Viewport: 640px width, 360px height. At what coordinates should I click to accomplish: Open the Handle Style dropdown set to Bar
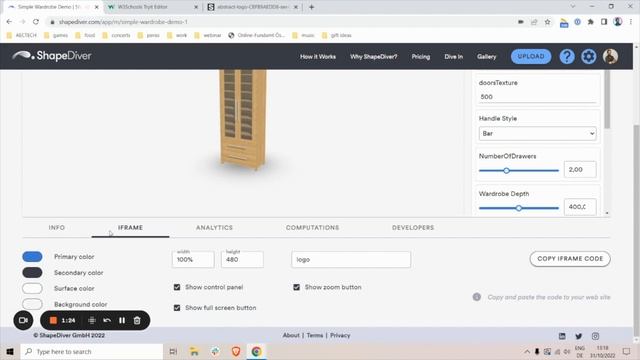click(x=537, y=133)
